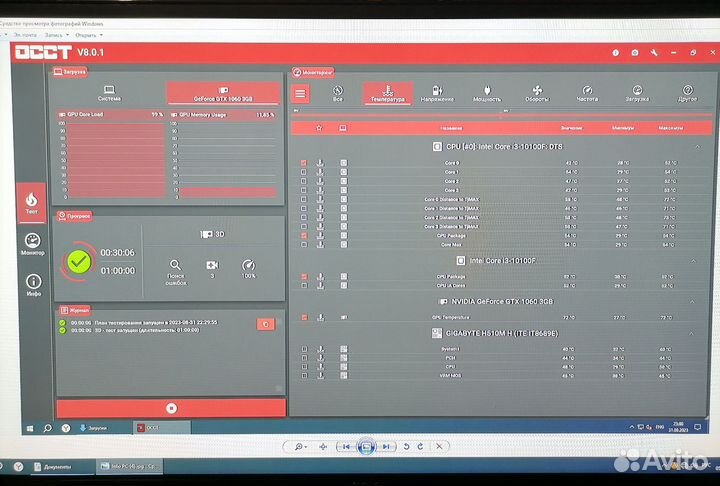This screenshot has width=720, height=486.
Task: Toggle the System 1 checkbox
Action: pos(304,349)
